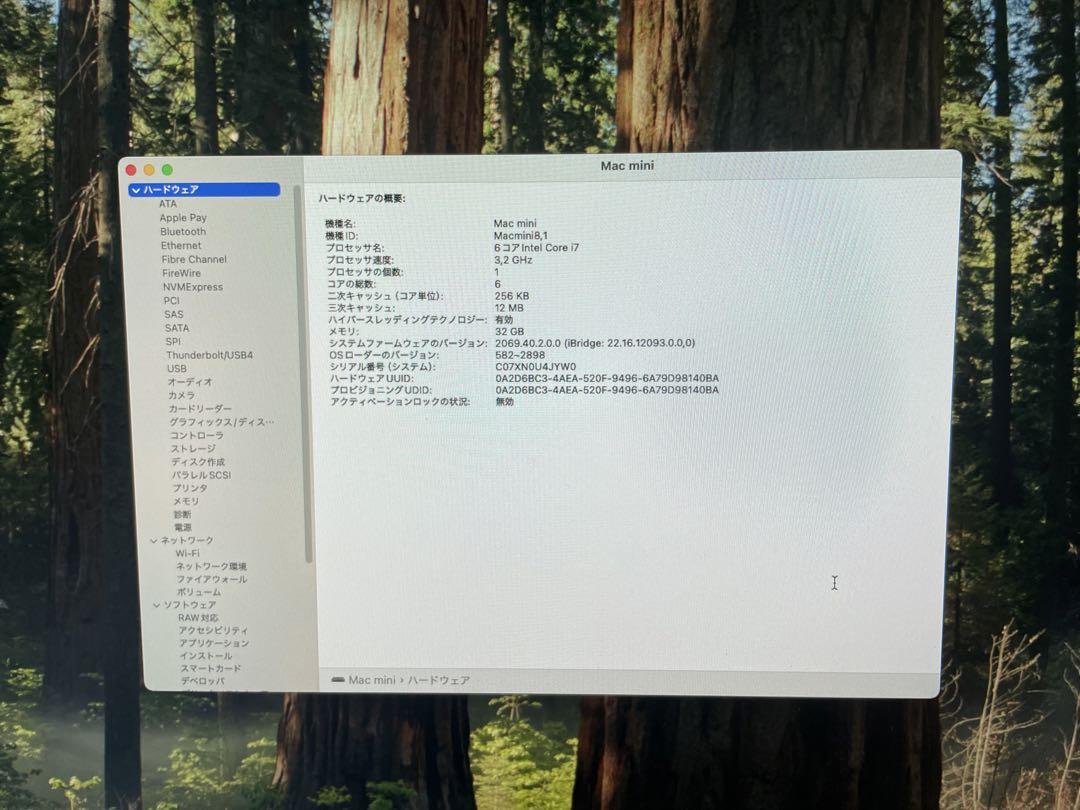The image size is (1080, 810).
Task: Click the 3,2 GHz processor speed
Action: [x=513, y=260]
